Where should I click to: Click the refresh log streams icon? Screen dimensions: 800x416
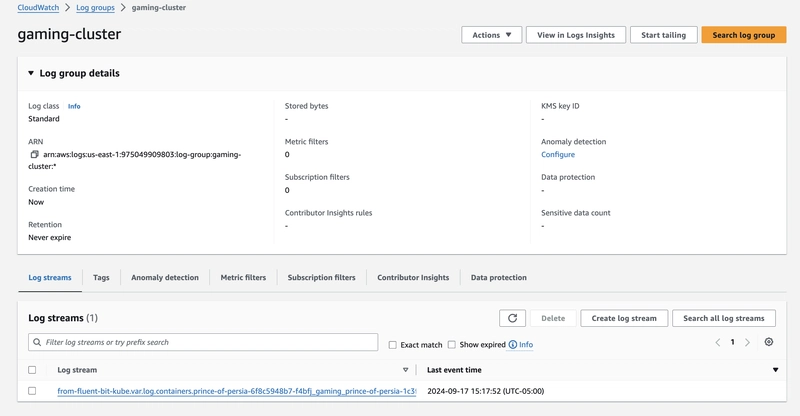click(512, 318)
